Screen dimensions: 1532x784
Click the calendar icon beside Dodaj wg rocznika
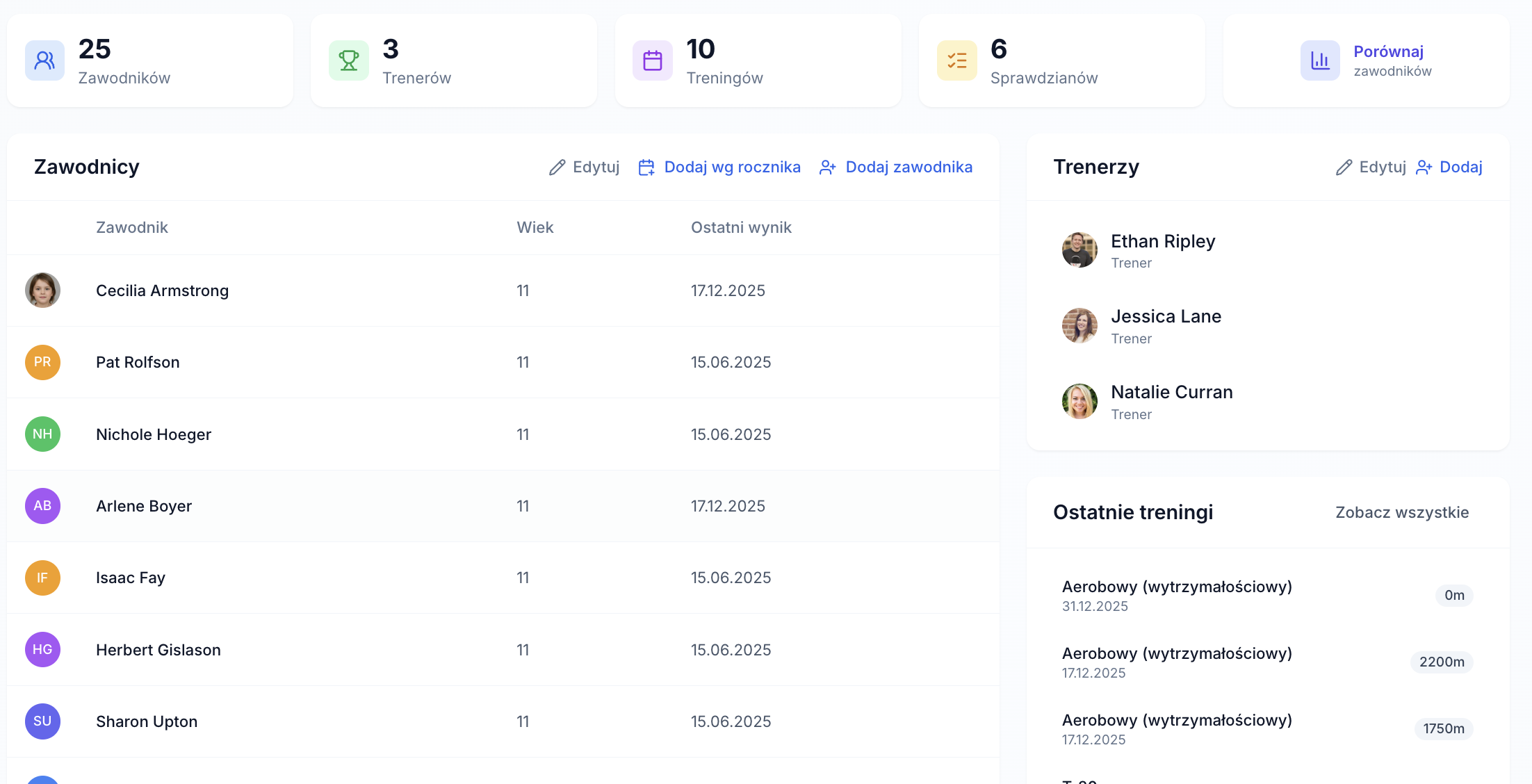pos(646,167)
